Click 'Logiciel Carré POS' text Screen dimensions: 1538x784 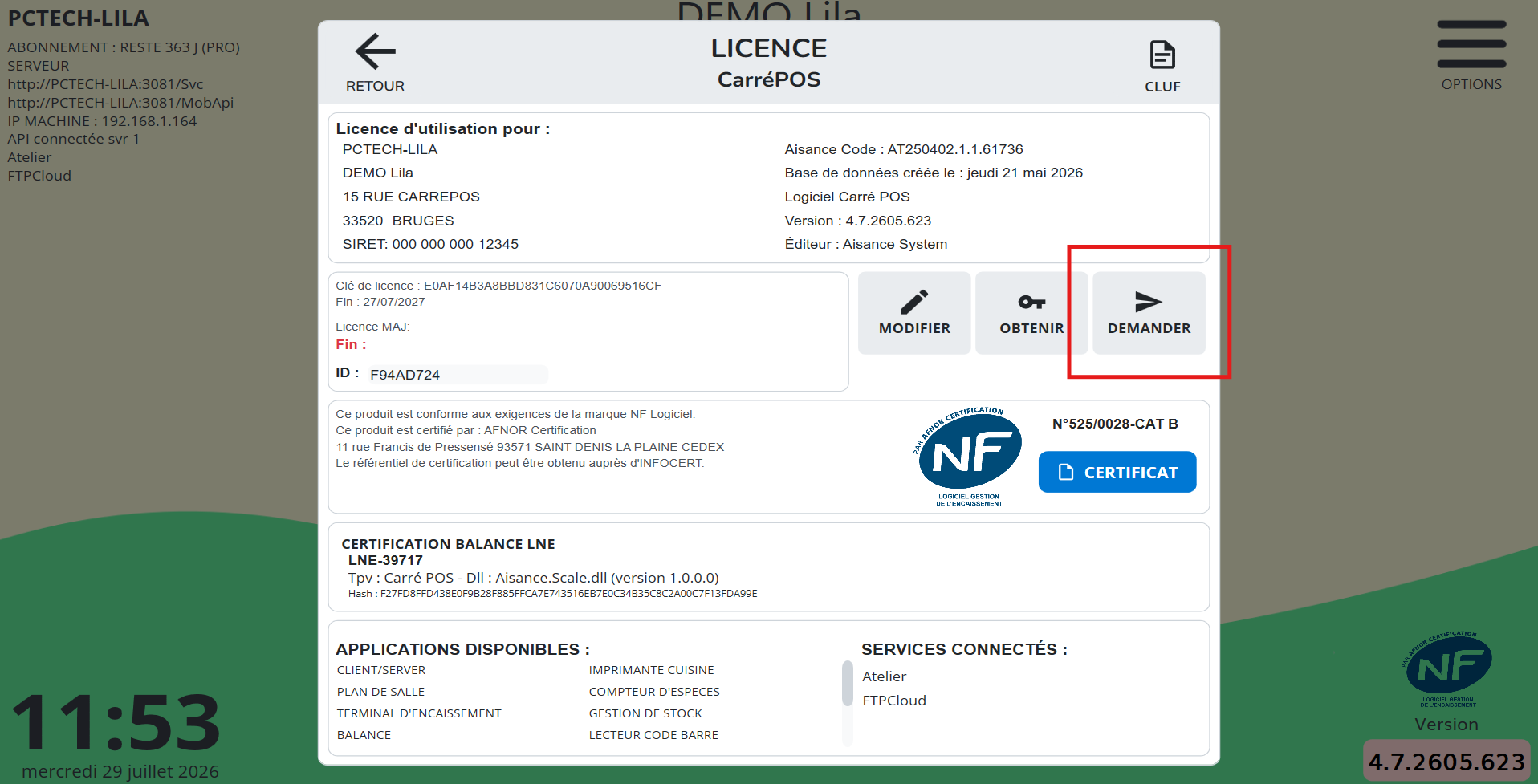pyautogui.click(x=848, y=197)
